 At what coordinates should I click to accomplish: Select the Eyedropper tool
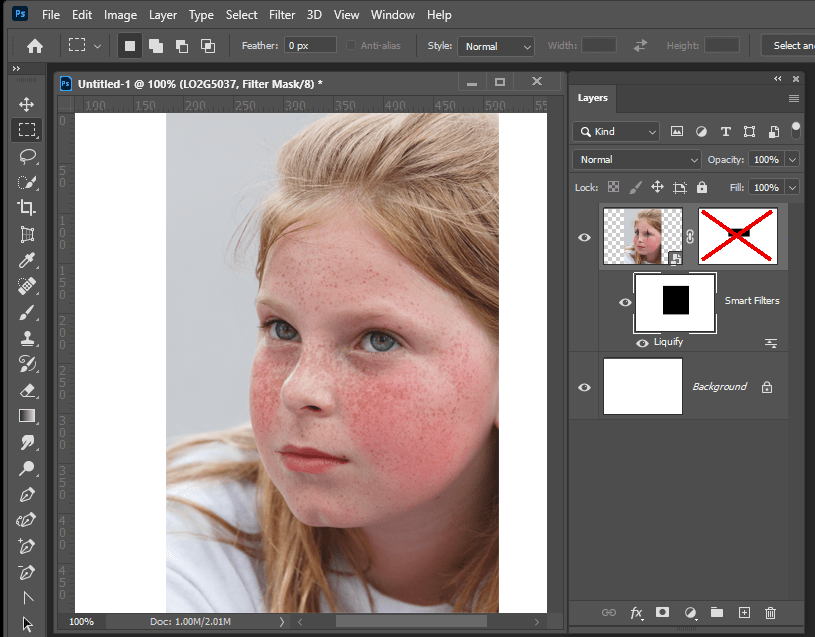26,260
